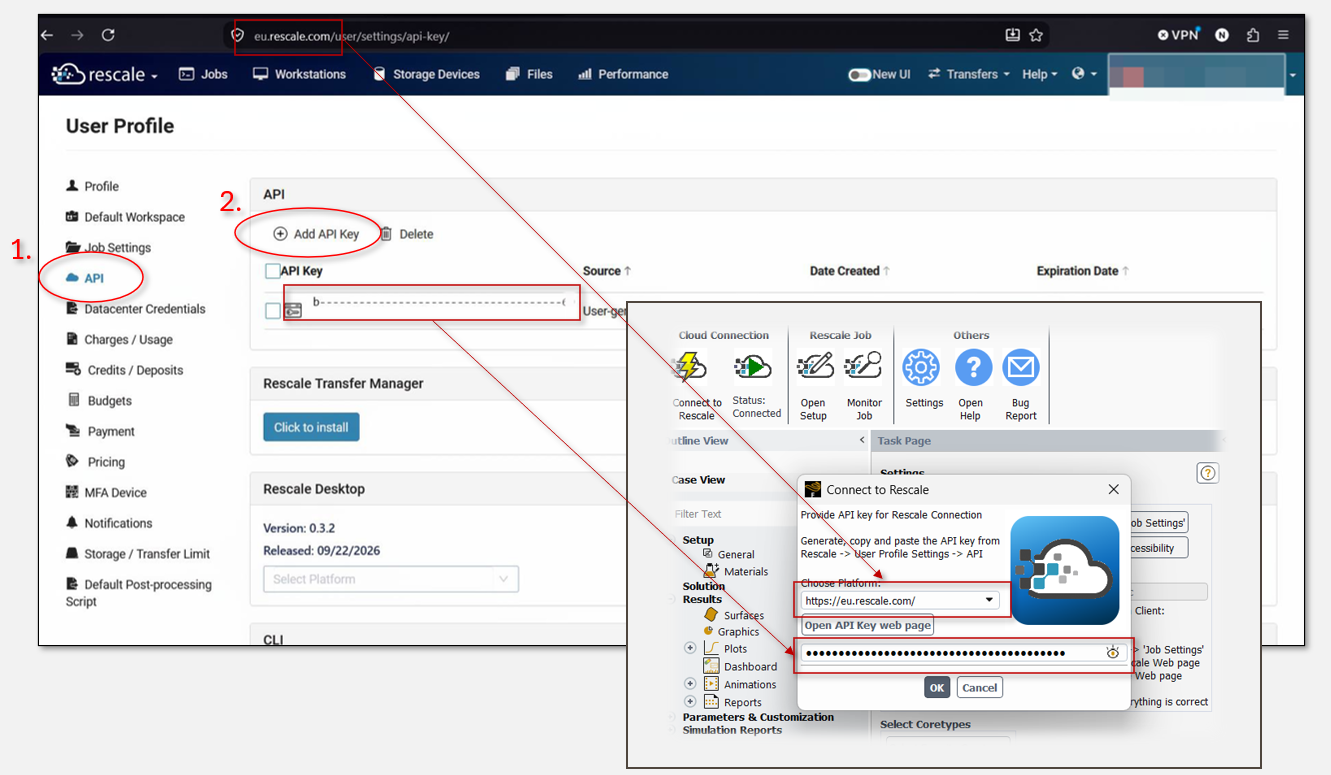Open the Workstations navbar item
The height and width of the screenshot is (775, 1331).
click(299, 74)
